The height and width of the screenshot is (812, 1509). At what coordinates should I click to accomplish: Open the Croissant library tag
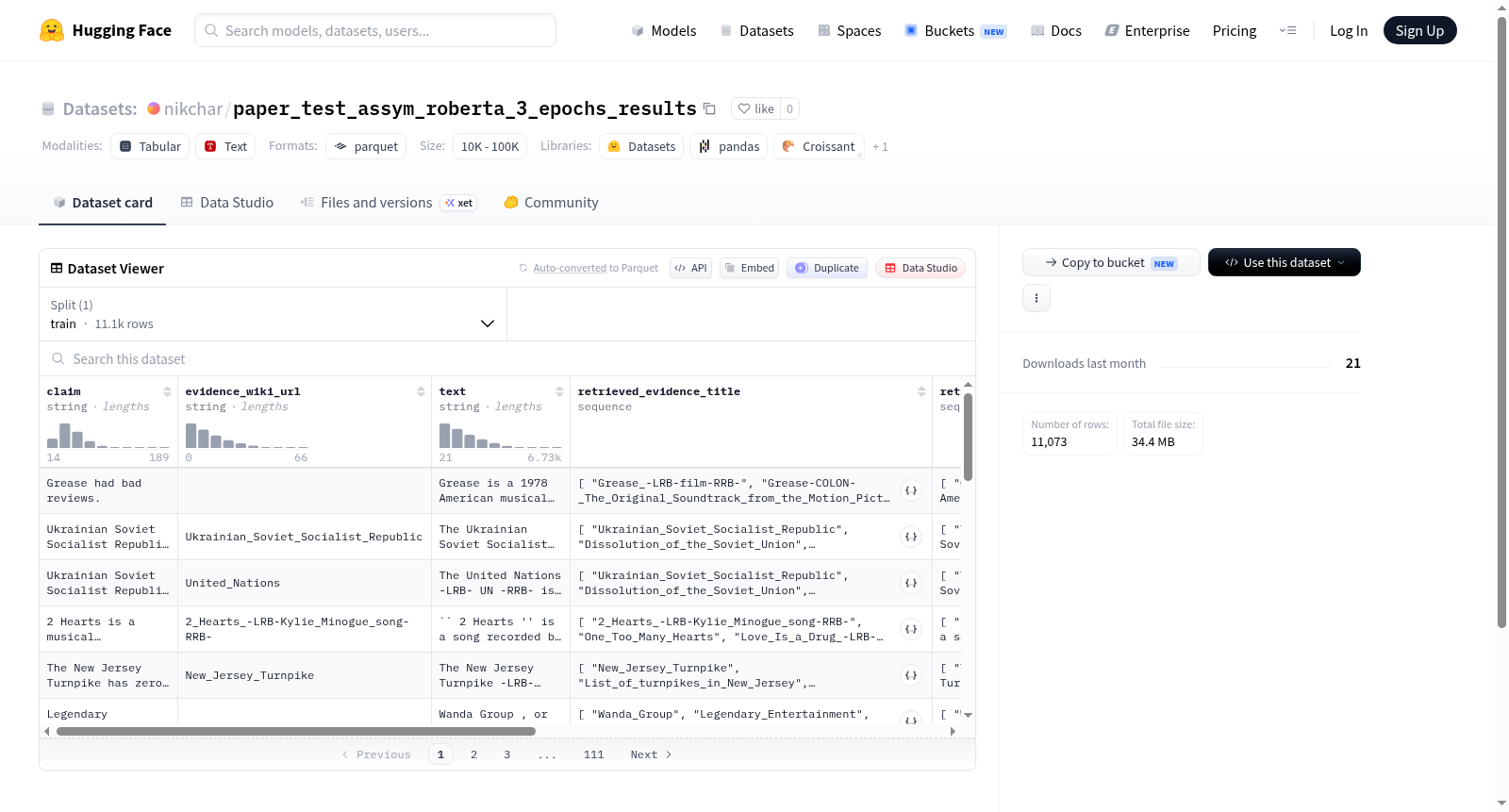[x=819, y=146]
